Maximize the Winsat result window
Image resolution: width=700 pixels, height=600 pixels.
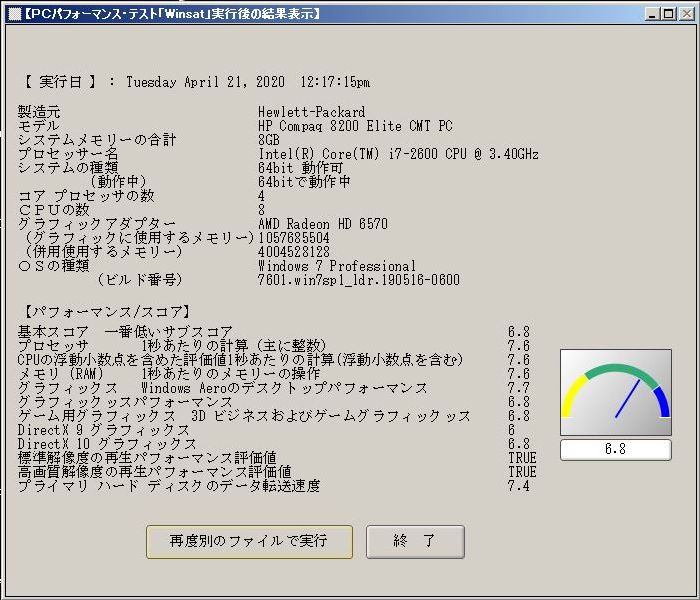(669, 14)
